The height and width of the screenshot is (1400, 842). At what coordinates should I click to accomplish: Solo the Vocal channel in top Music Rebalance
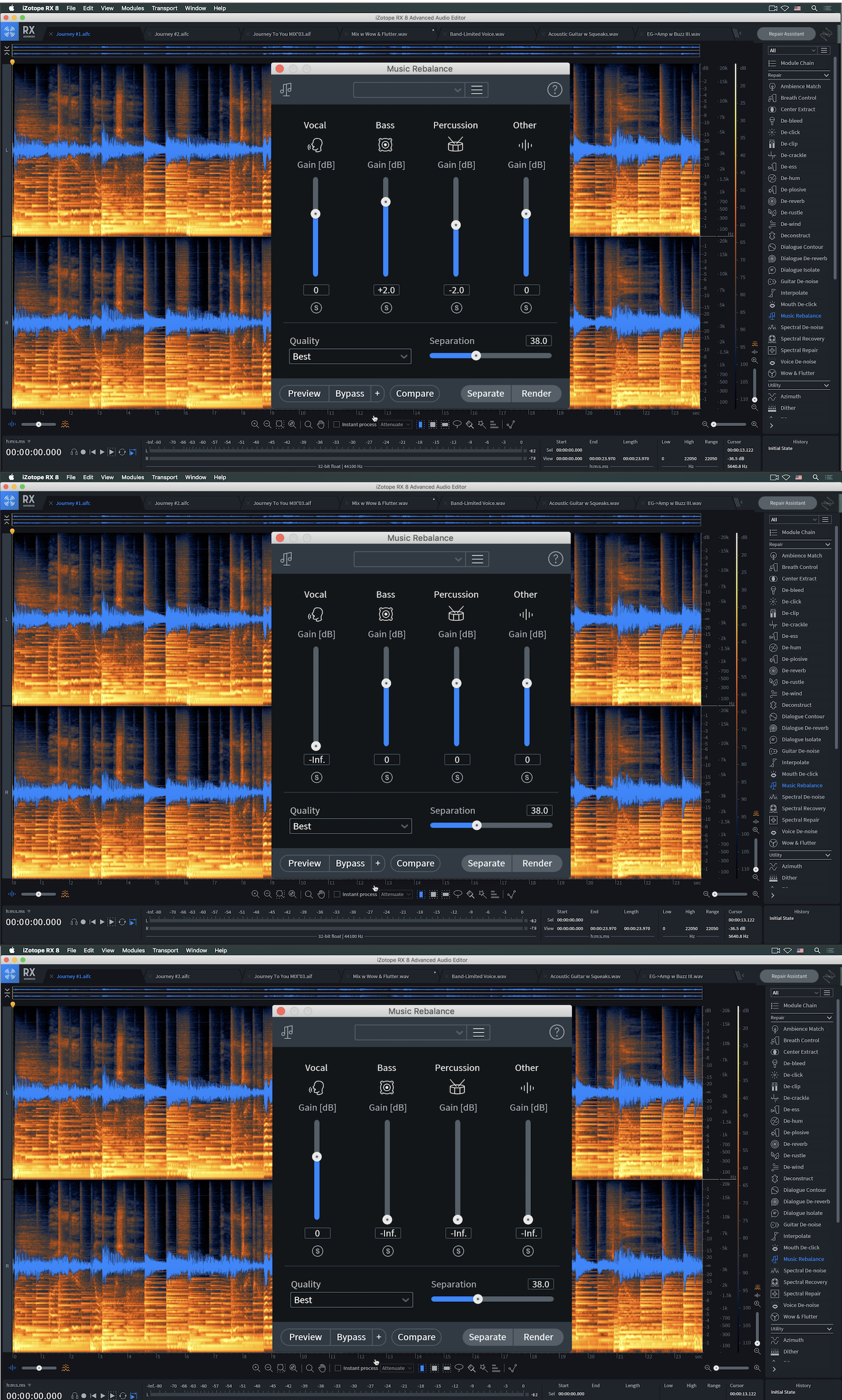point(317,308)
